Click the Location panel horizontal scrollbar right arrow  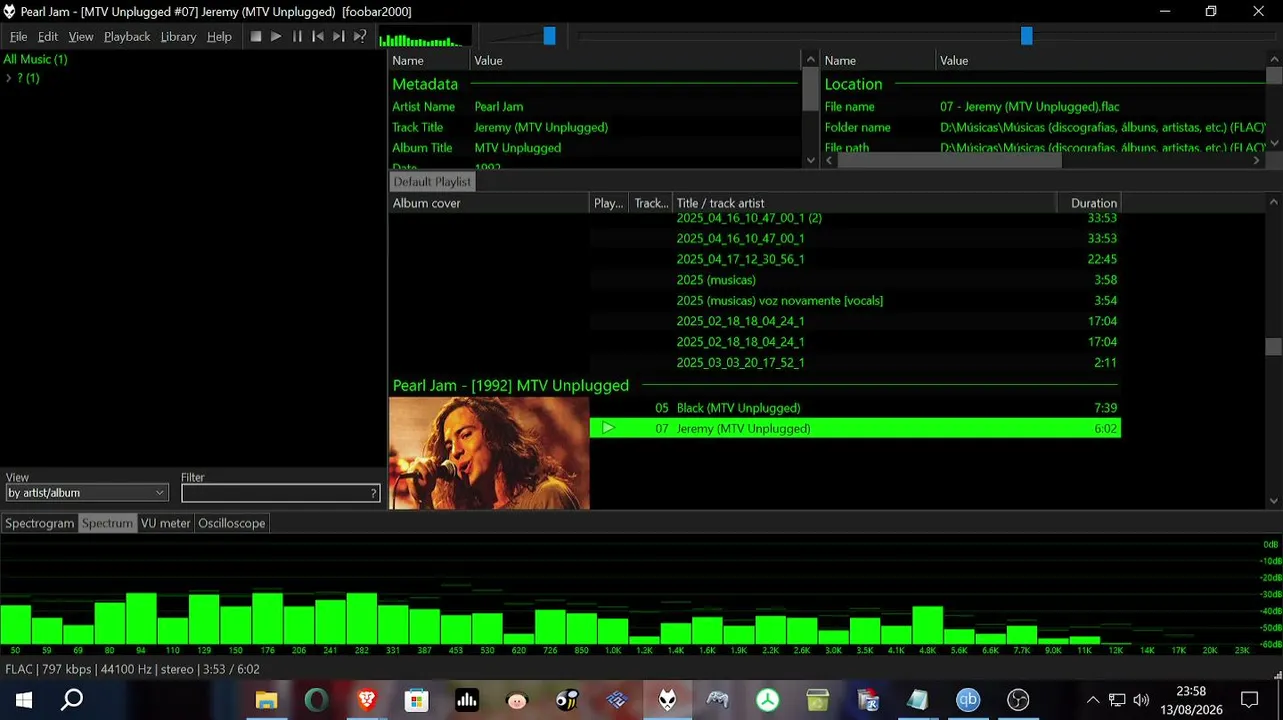click(1257, 160)
